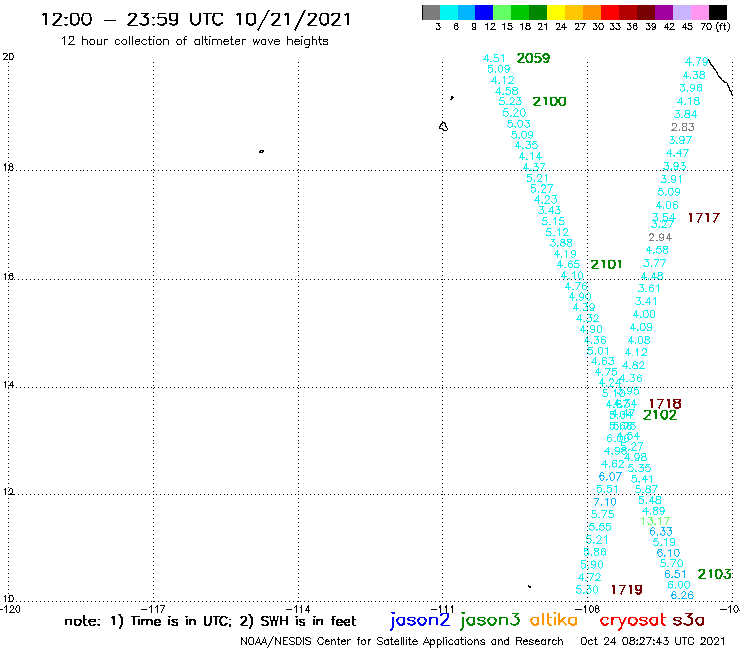740x650 pixels.
Task: Select the yellow legend swatch
Action: (556, 12)
